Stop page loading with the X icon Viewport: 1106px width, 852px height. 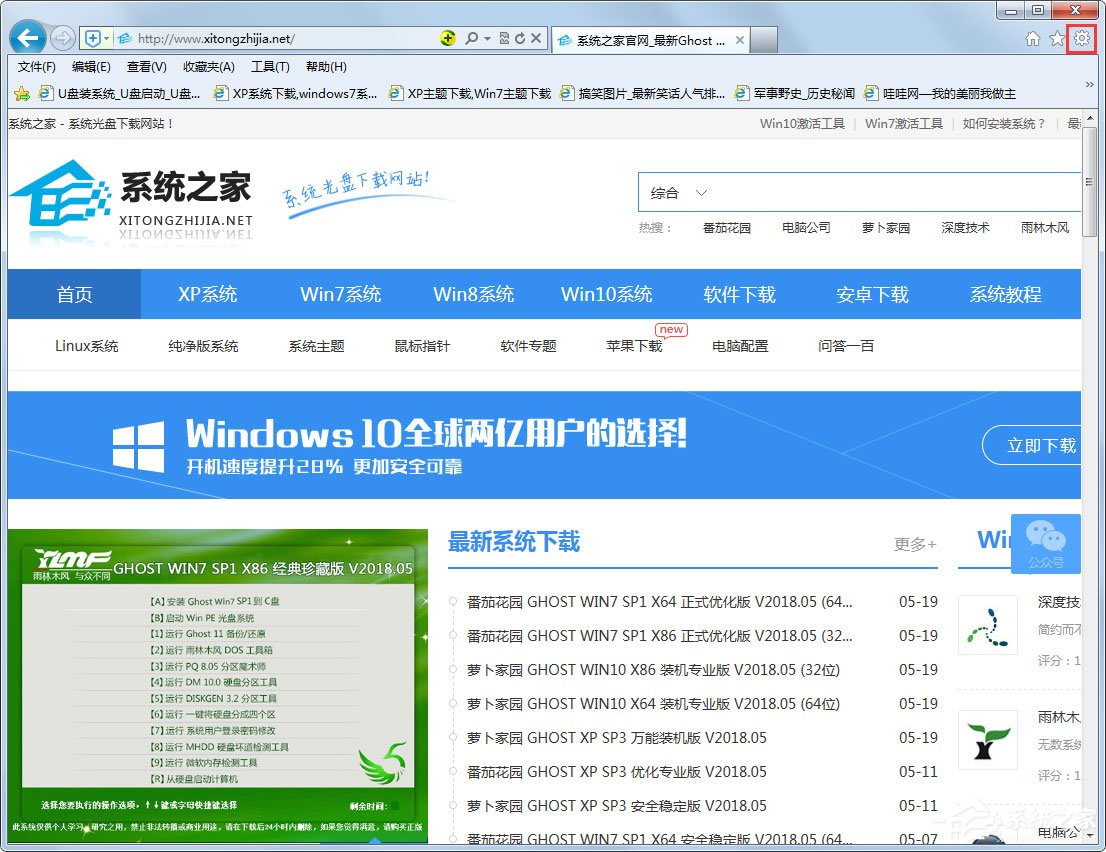click(x=535, y=38)
